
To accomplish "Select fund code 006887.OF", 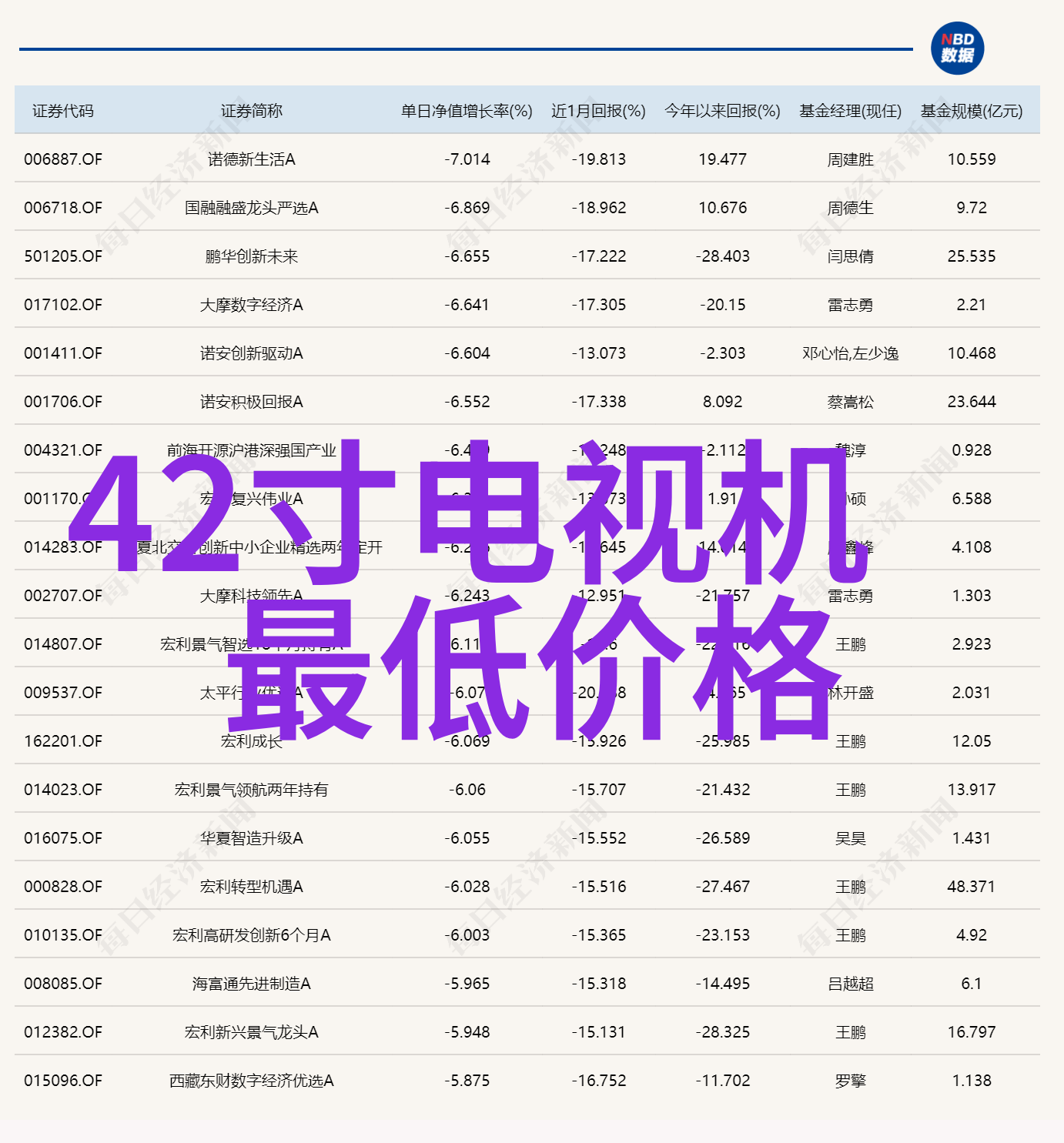I will (63, 159).
